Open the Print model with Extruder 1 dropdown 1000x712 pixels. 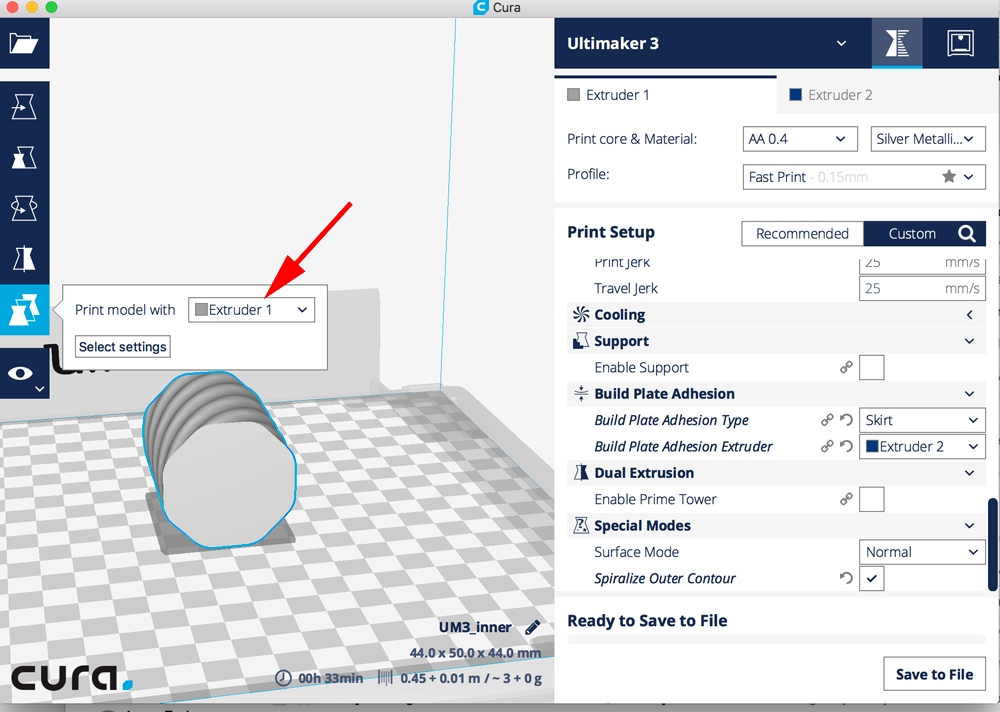(251, 309)
